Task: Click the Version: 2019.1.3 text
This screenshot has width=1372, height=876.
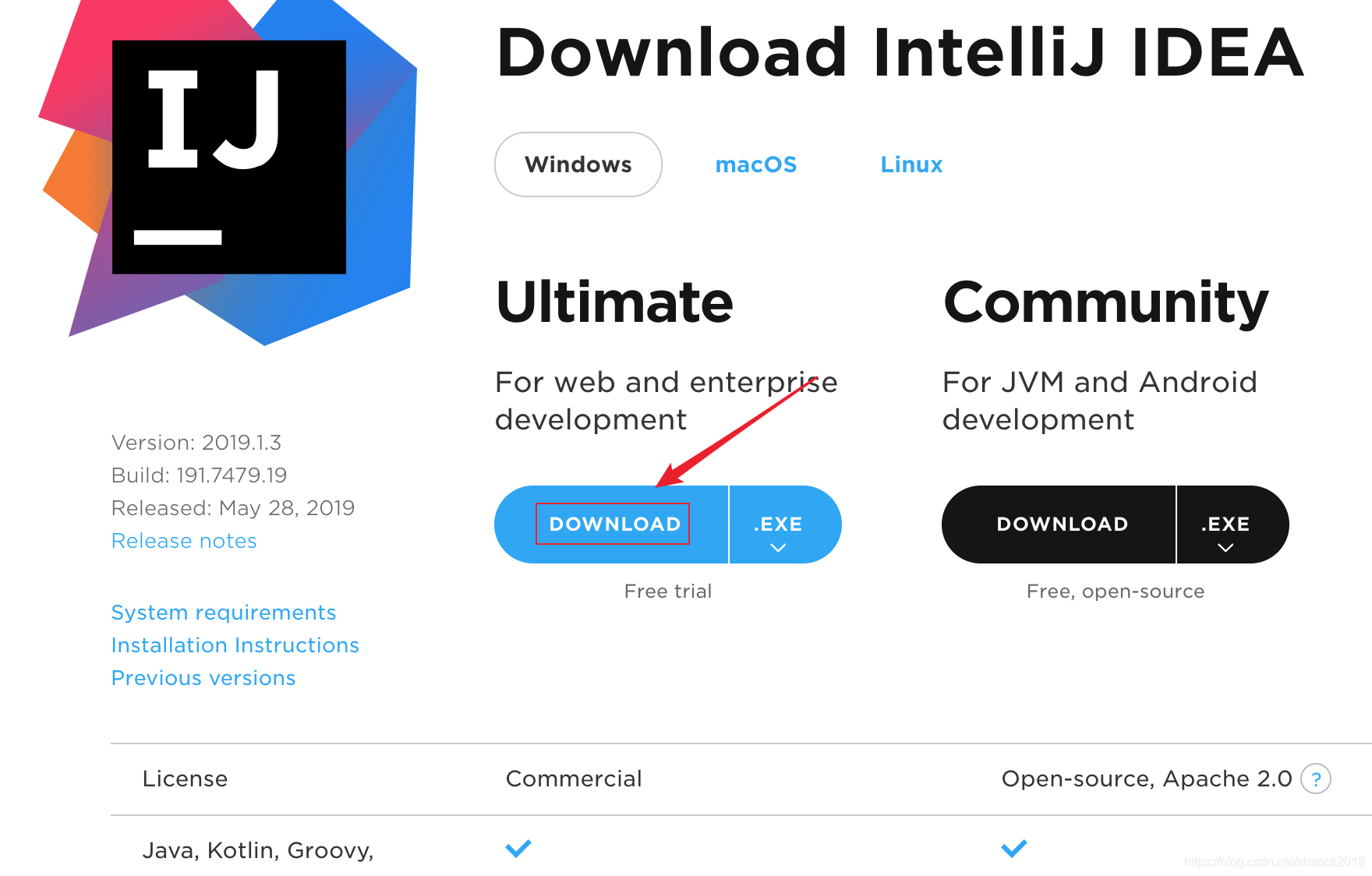Action: pos(196,443)
